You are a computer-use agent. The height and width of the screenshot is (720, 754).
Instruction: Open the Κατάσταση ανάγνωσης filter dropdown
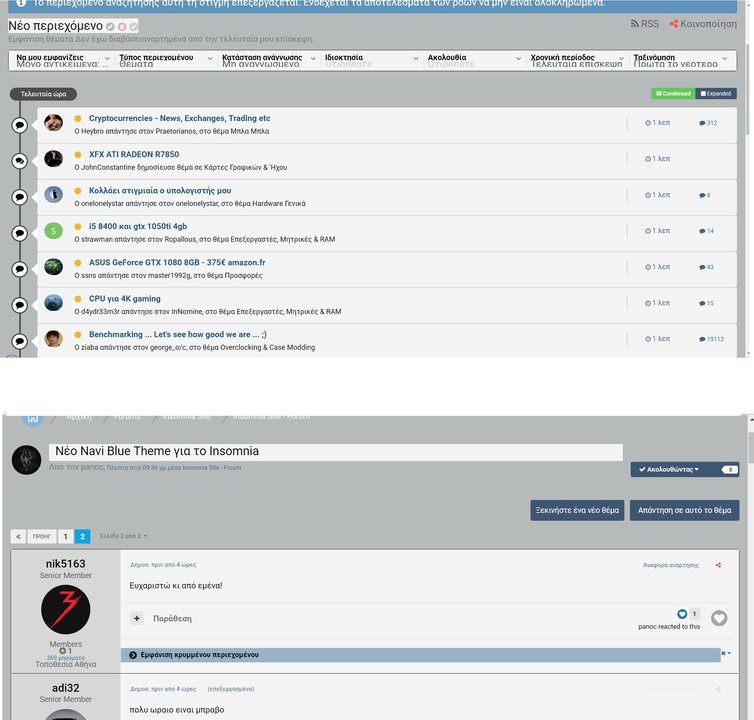tap(268, 60)
